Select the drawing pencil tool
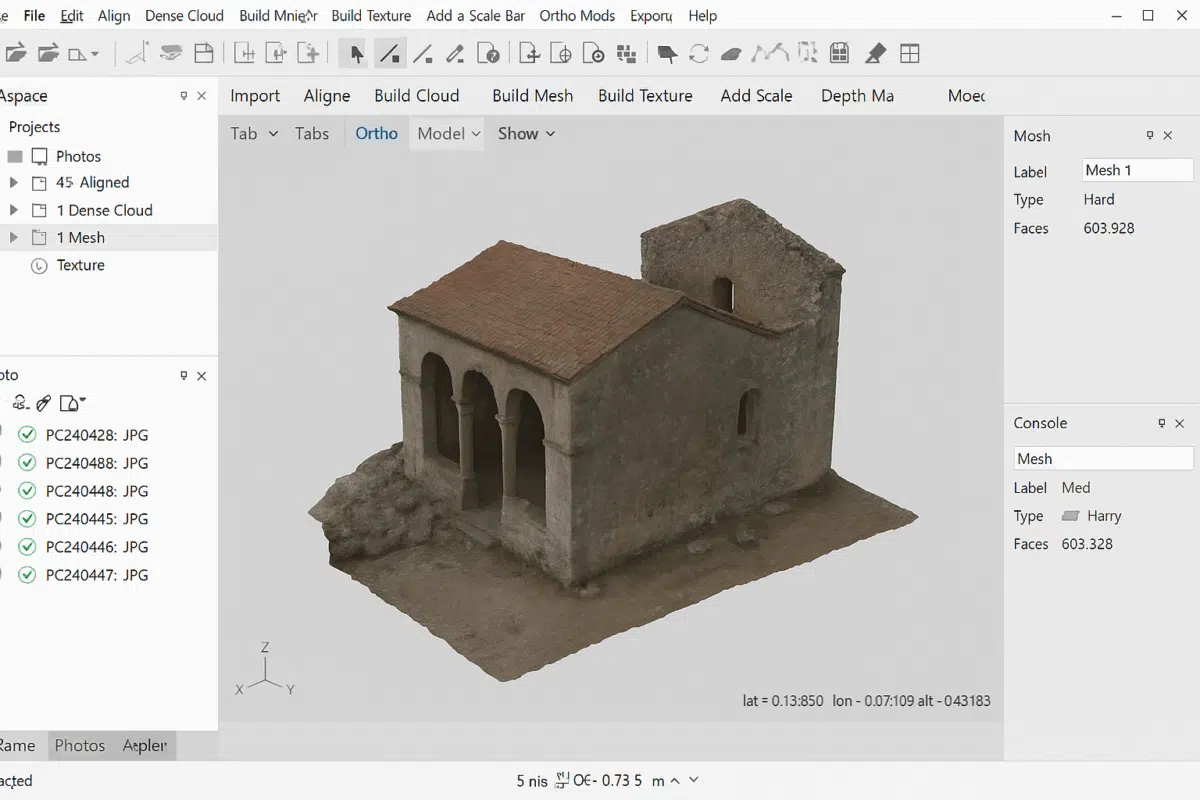The image size is (1200, 800). 455,52
